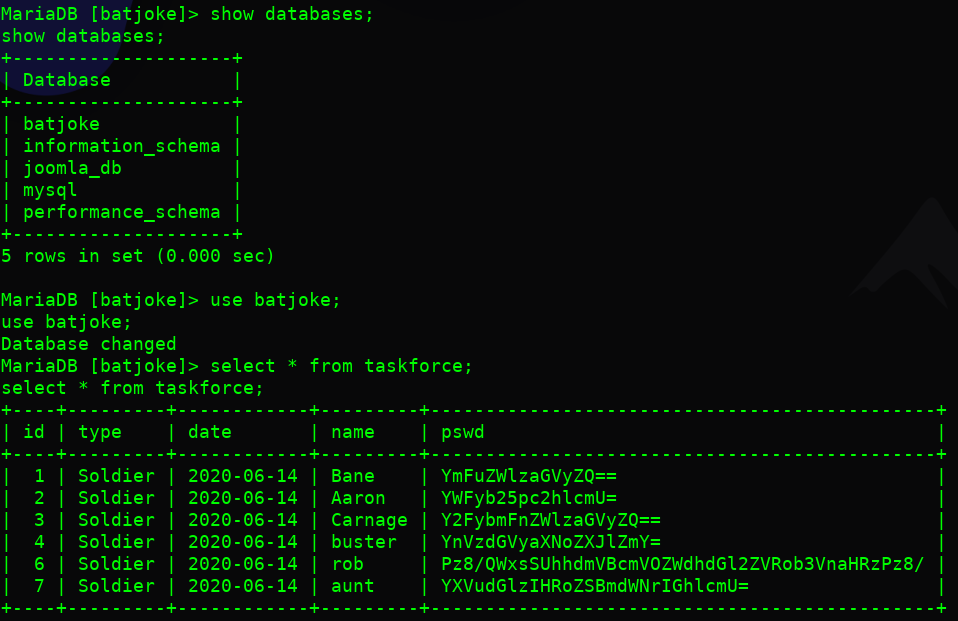Click the joomla_db database name
This screenshot has height=621, width=958.
click(72, 168)
